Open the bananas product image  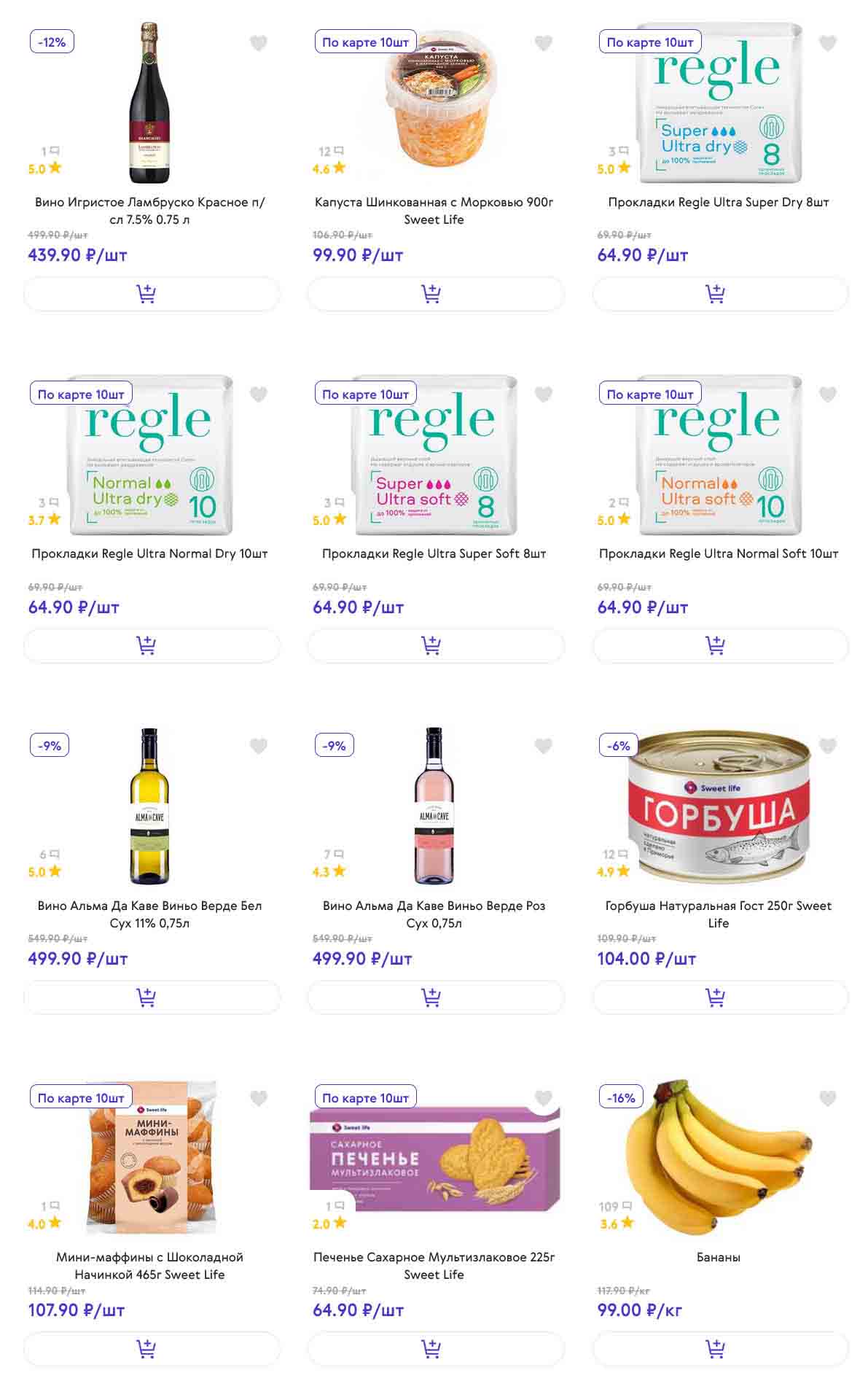718,1159
